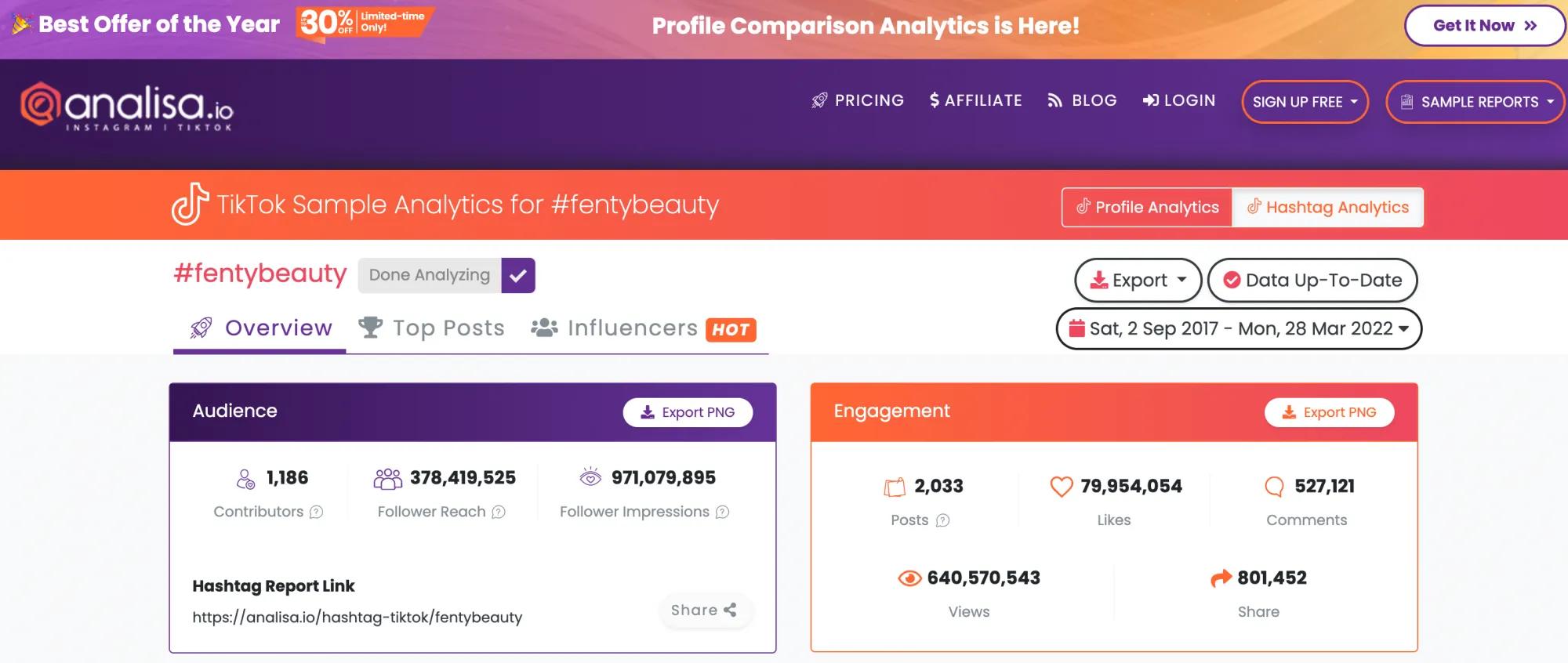
Task: Click the Follower Impressions help icon
Action: [722, 512]
